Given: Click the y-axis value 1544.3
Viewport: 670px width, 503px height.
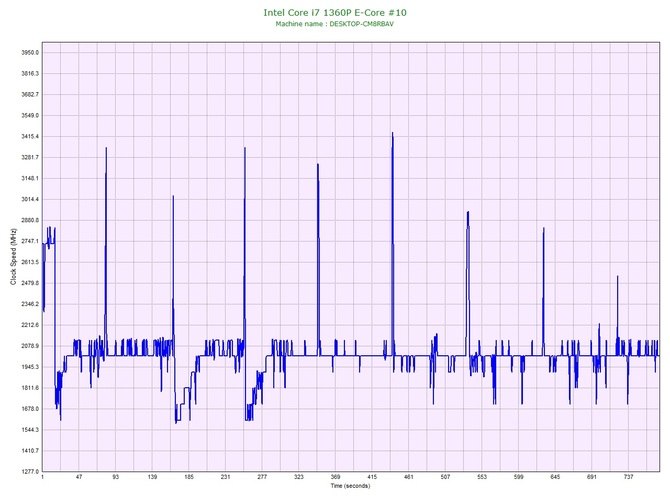Looking at the screenshot, I should pyautogui.click(x=30, y=429).
